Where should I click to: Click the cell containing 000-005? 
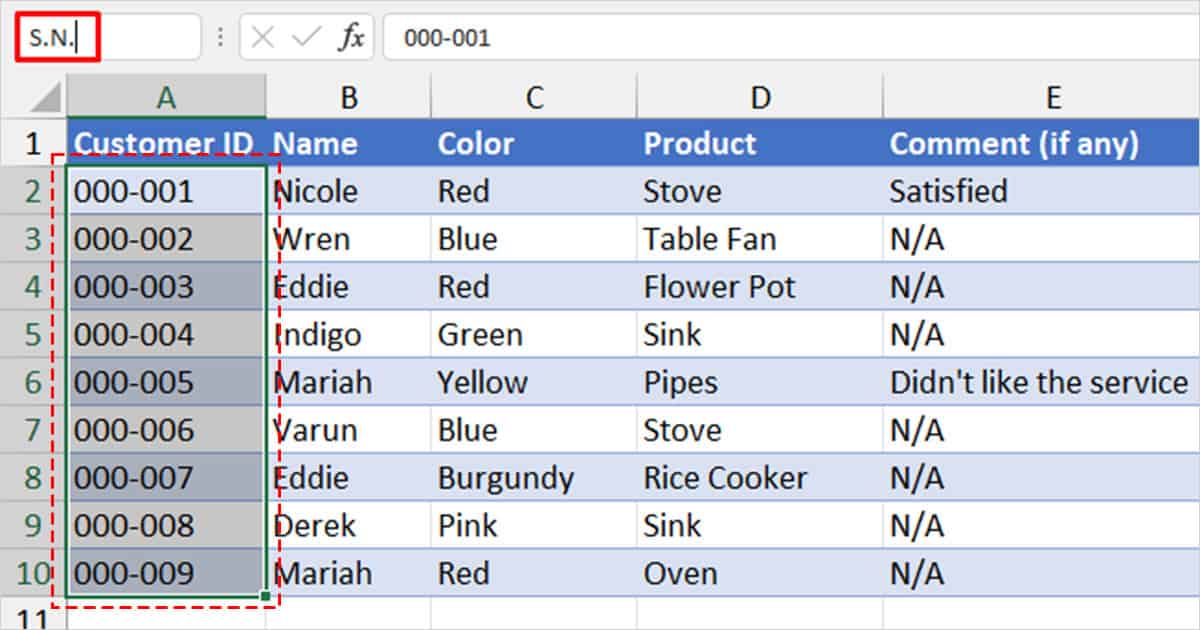[165, 382]
